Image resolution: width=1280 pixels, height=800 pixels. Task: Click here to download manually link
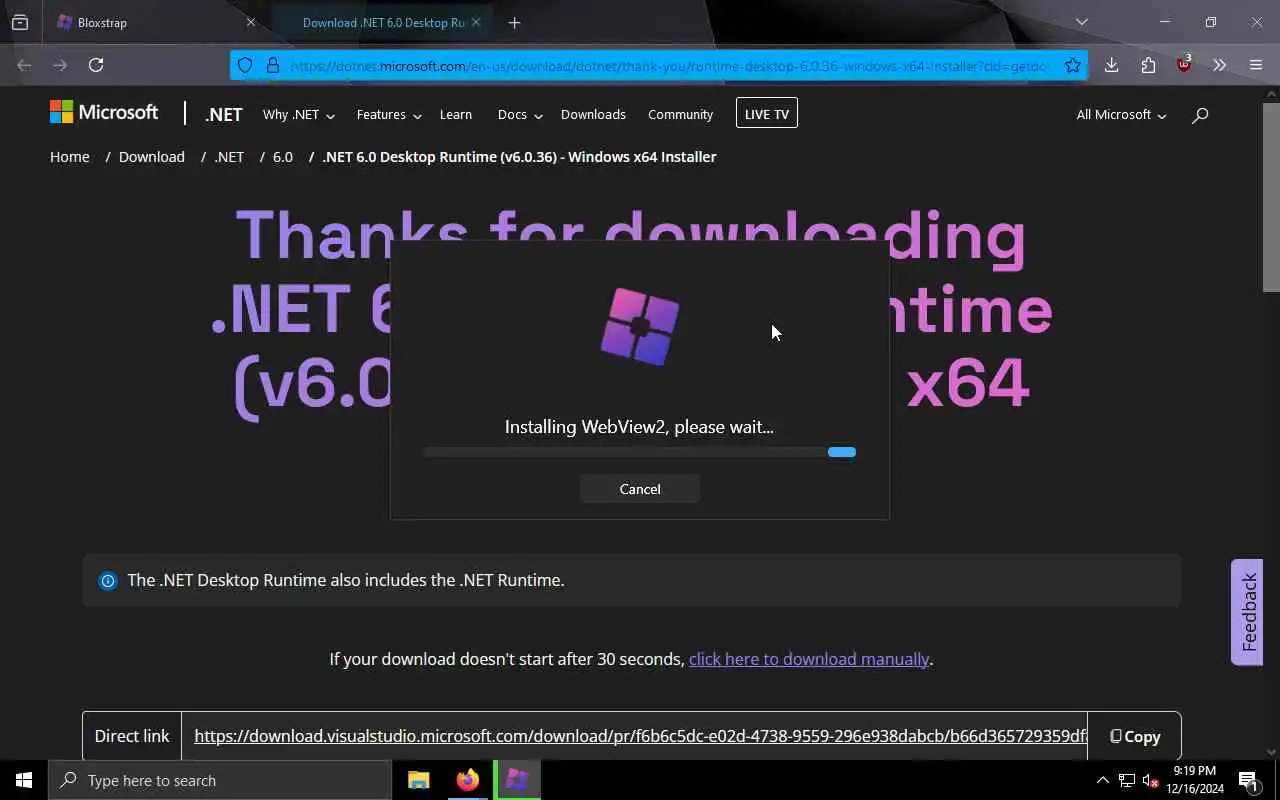pyautogui.click(x=809, y=659)
